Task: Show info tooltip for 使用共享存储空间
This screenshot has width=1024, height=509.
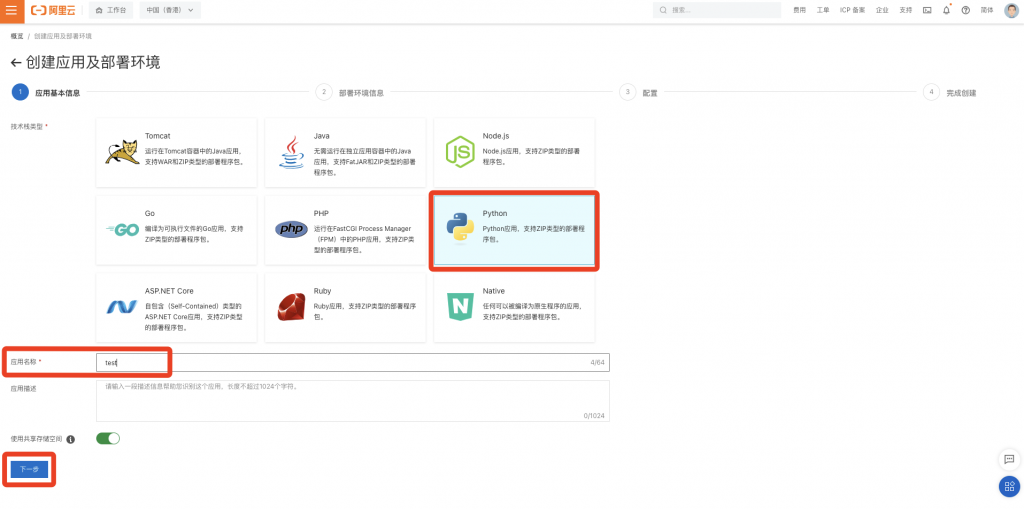Action: pyautogui.click(x=71, y=439)
